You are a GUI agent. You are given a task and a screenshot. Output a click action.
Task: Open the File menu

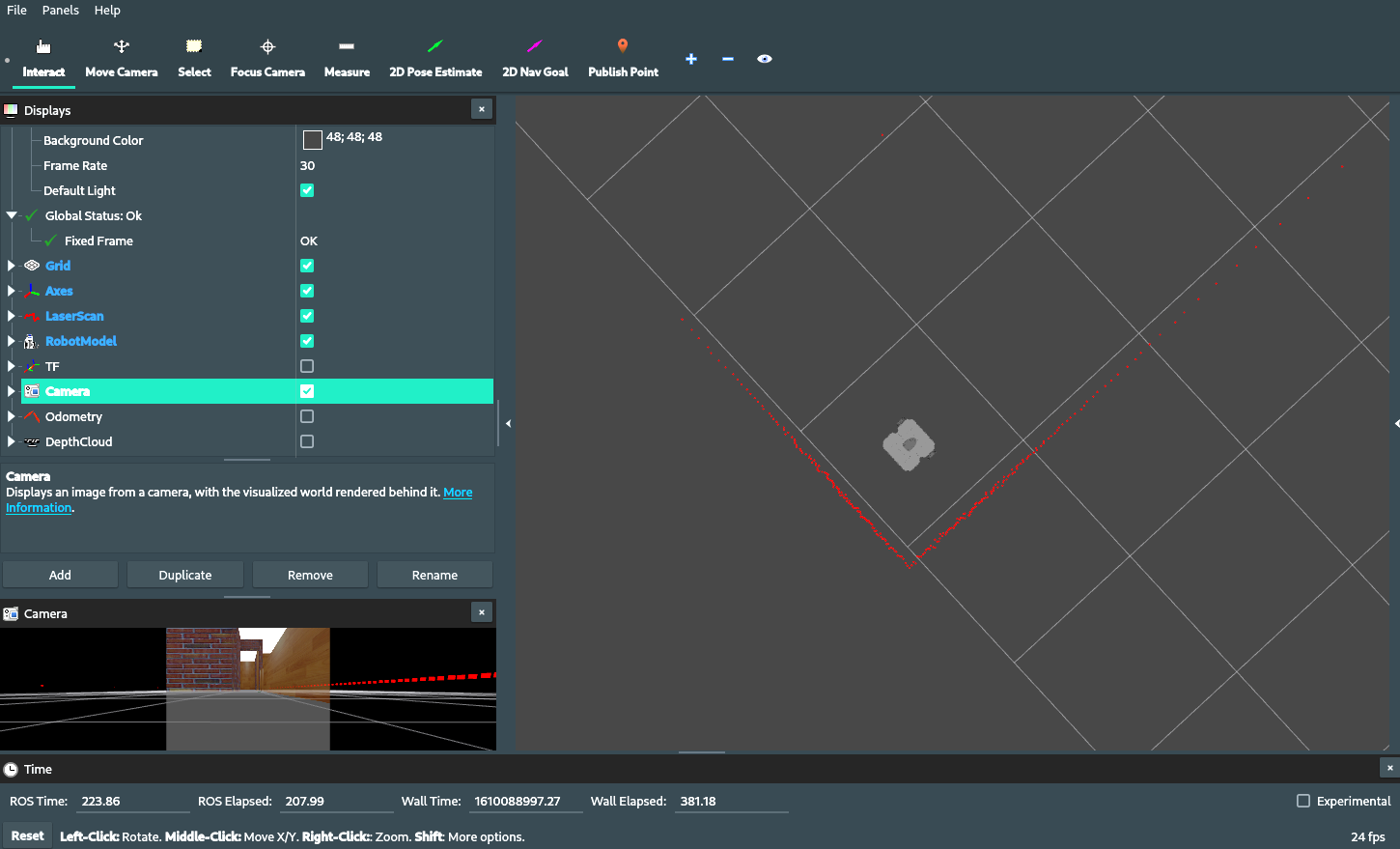pyautogui.click(x=16, y=10)
